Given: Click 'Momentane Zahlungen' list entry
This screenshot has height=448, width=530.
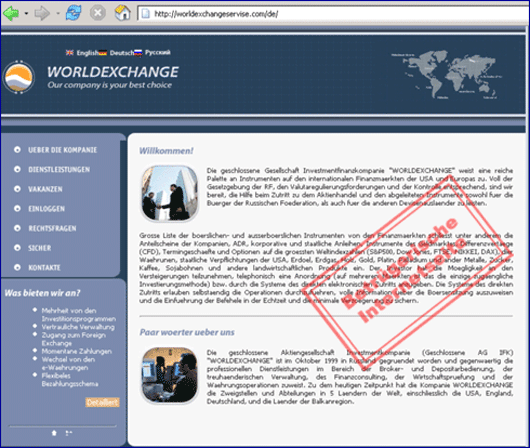Looking at the screenshot, I should tap(77, 351).
